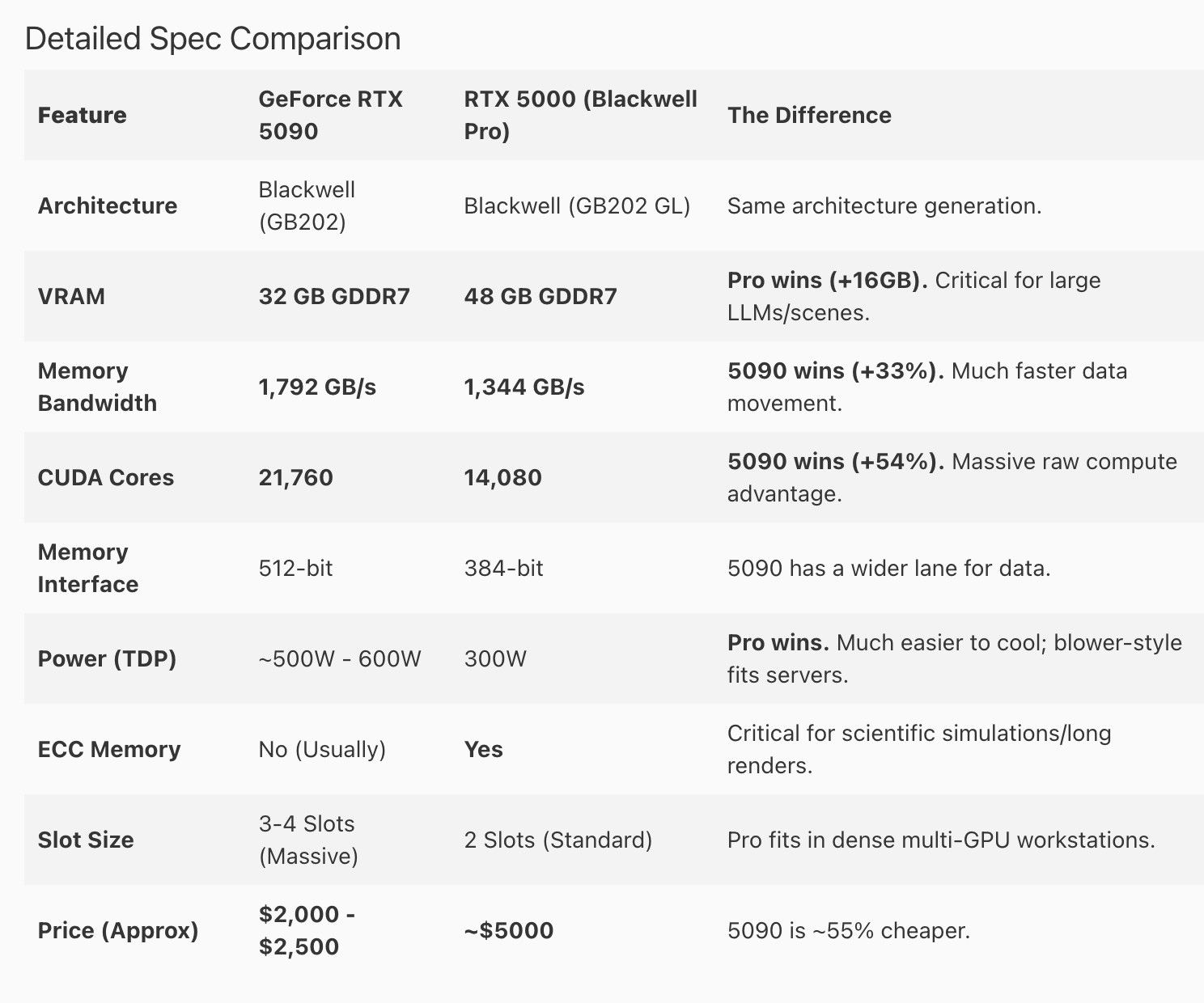The image size is (1204, 1003).
Task: Click the '32 GB GDDR7' cell
Action: tap(334, 296)
